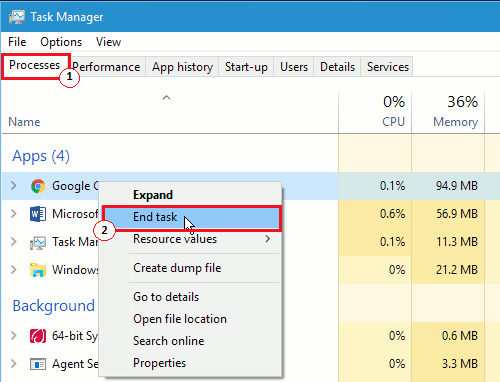This screenshot has height=382, width=500.
Task: Click Word's 56.9 MB memory value
Action: (x=457, y=214)
